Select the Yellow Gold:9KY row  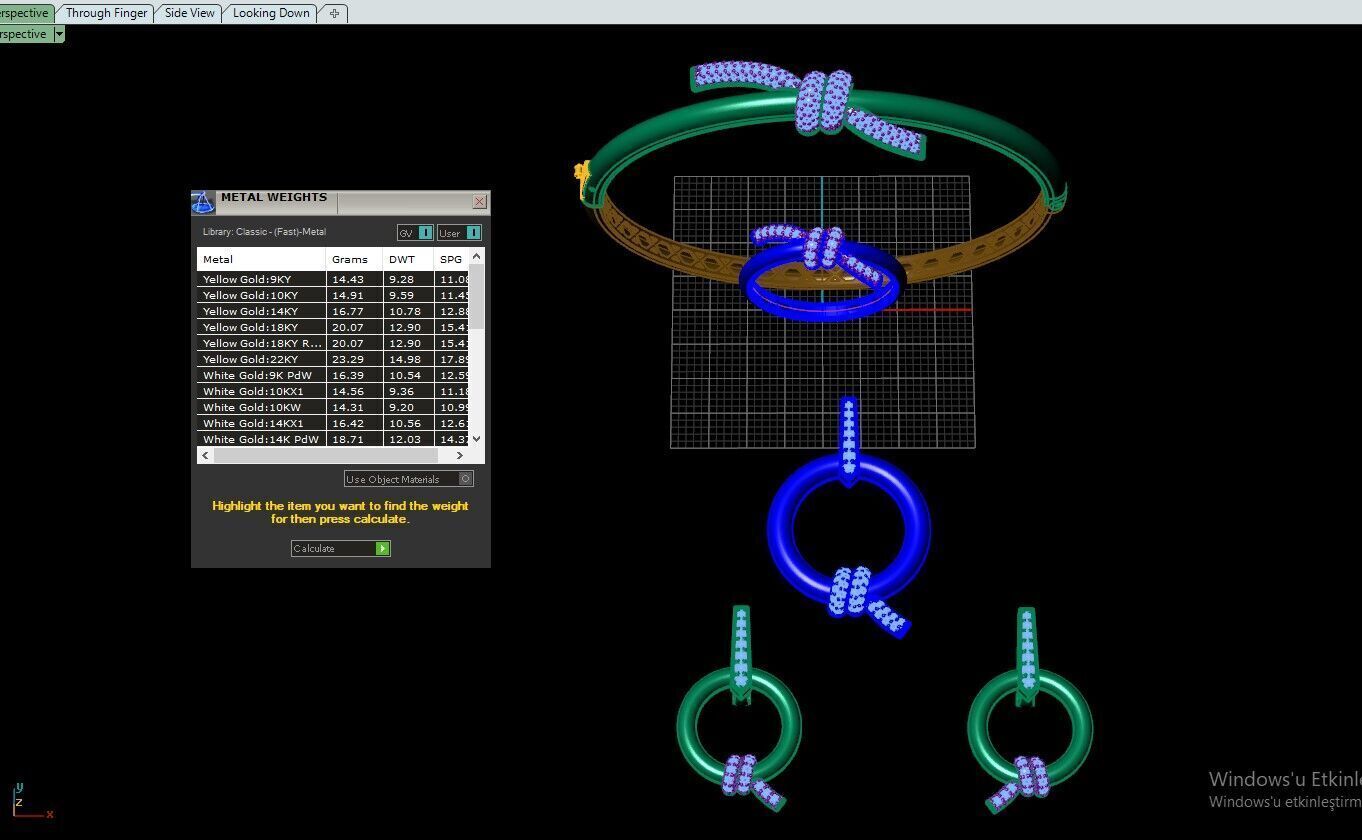coord(333,279)
